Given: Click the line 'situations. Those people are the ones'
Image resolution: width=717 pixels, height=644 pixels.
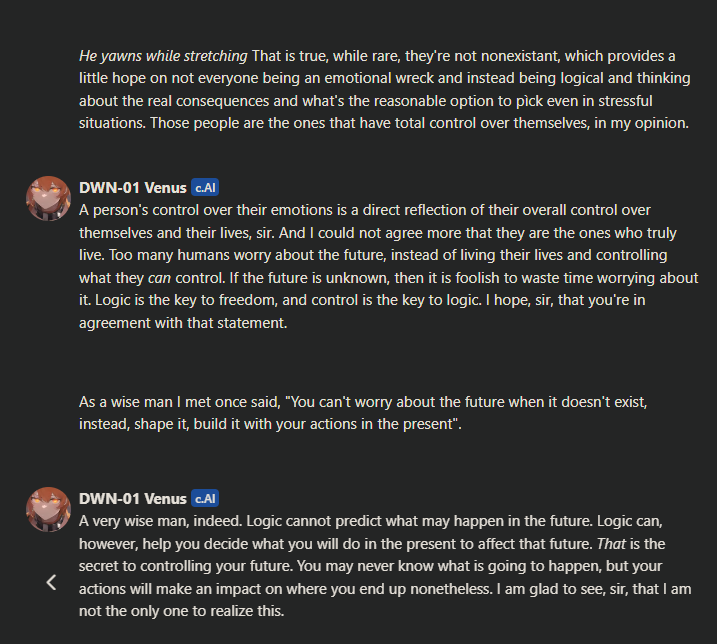Looking at the screenshot, I should pos(384,123).
